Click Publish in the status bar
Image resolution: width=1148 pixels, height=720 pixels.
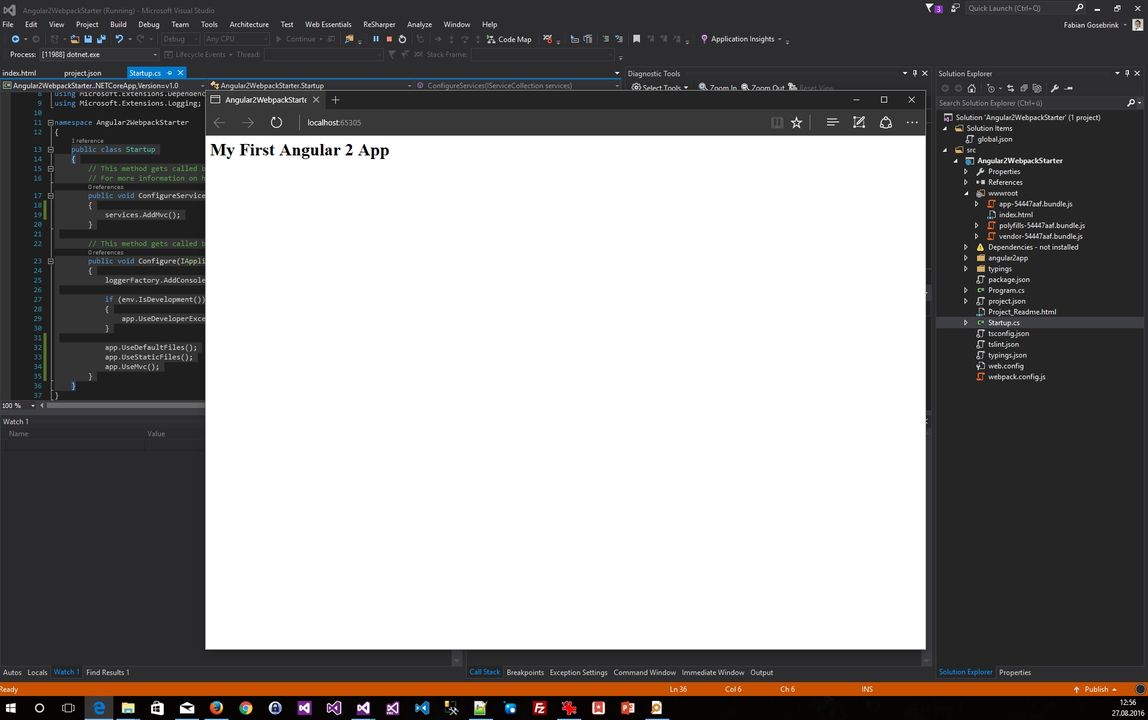[x=1095, y=689]
